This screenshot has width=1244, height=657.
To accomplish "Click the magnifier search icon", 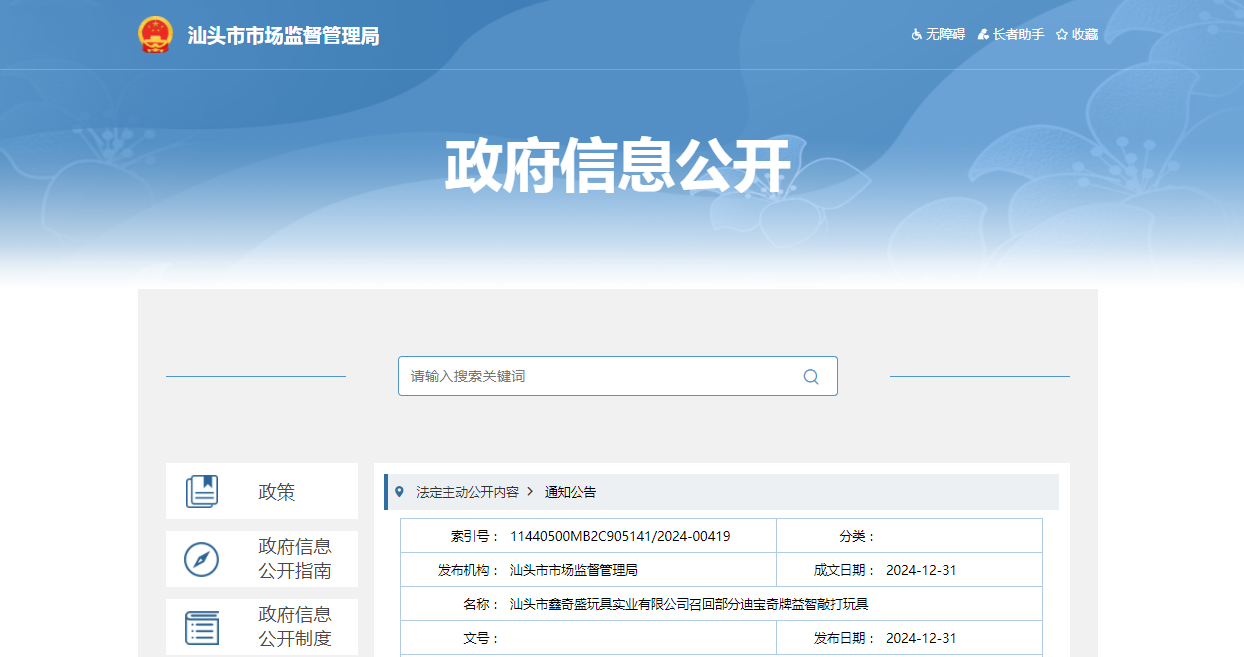I will tap(811, 377).
